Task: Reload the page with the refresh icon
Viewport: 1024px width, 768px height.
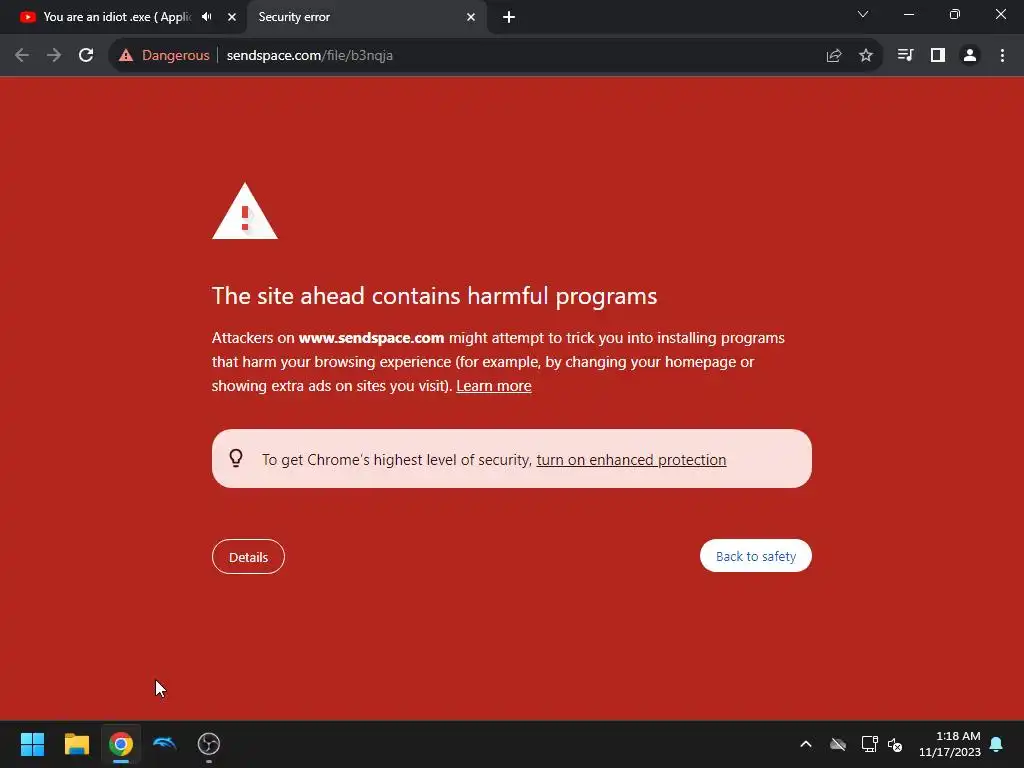Action: point(86,56)
